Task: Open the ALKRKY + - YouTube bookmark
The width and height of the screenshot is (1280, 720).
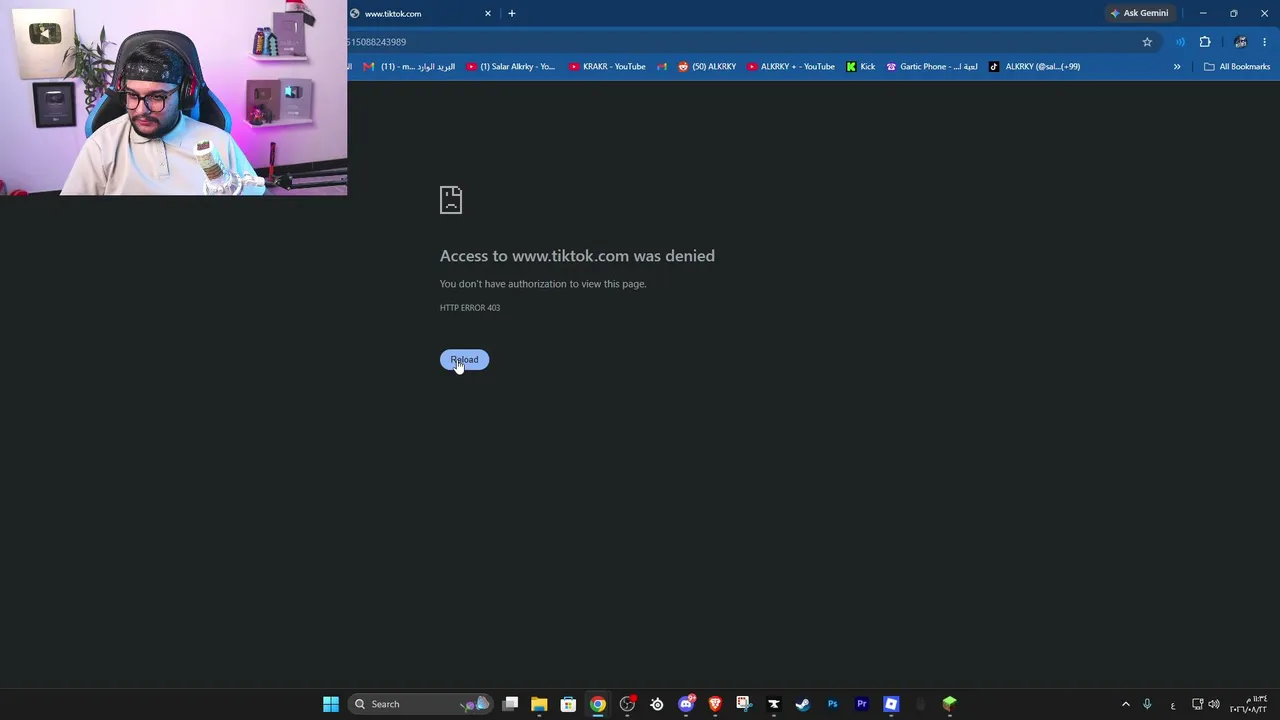Action: (791, 67)
